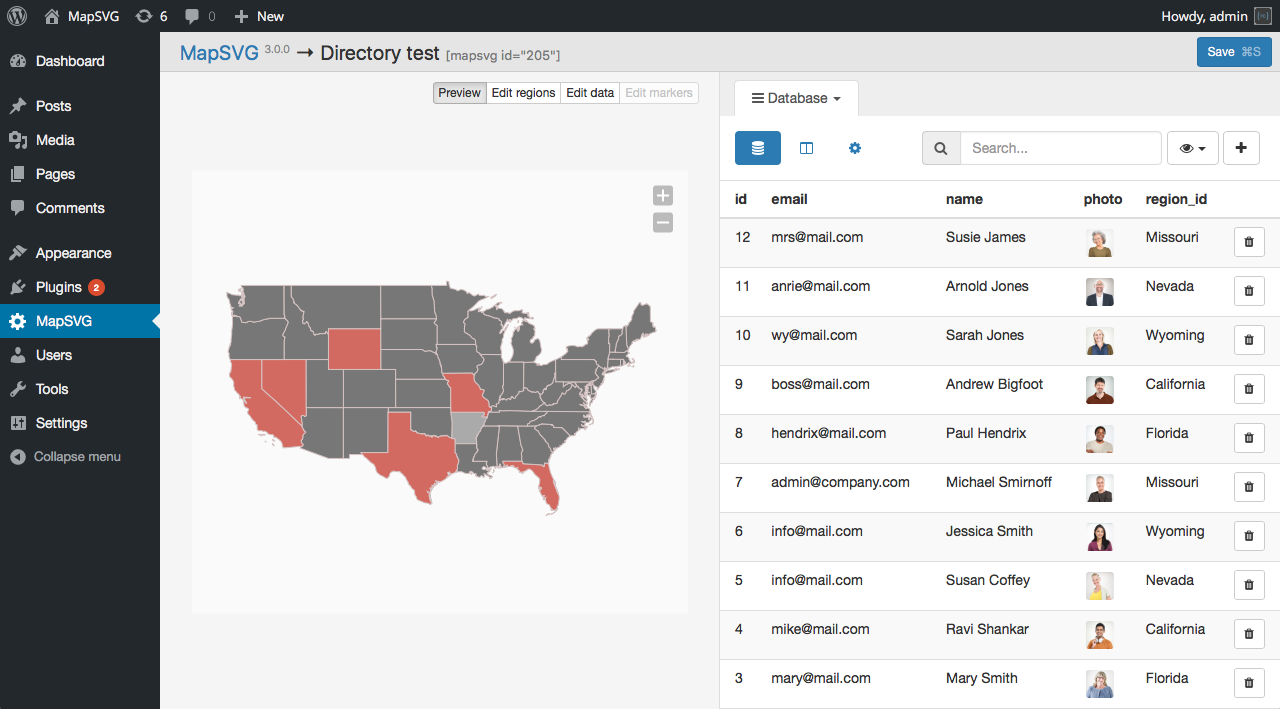Zoom in on the map
Screen dimensions: 1280x709
663,196
